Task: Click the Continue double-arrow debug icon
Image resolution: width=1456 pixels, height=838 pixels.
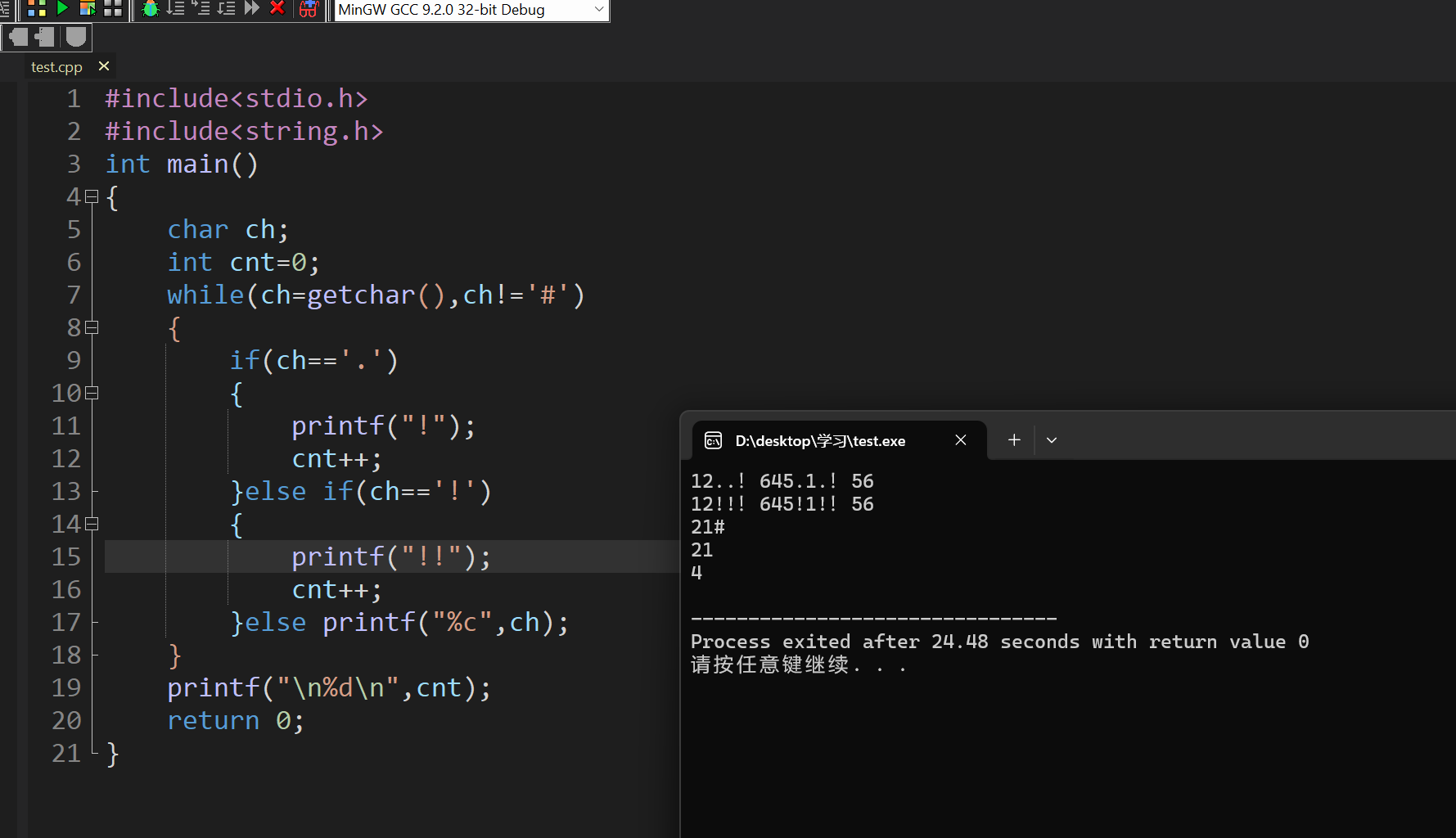Action: click(x=252, y=9)
